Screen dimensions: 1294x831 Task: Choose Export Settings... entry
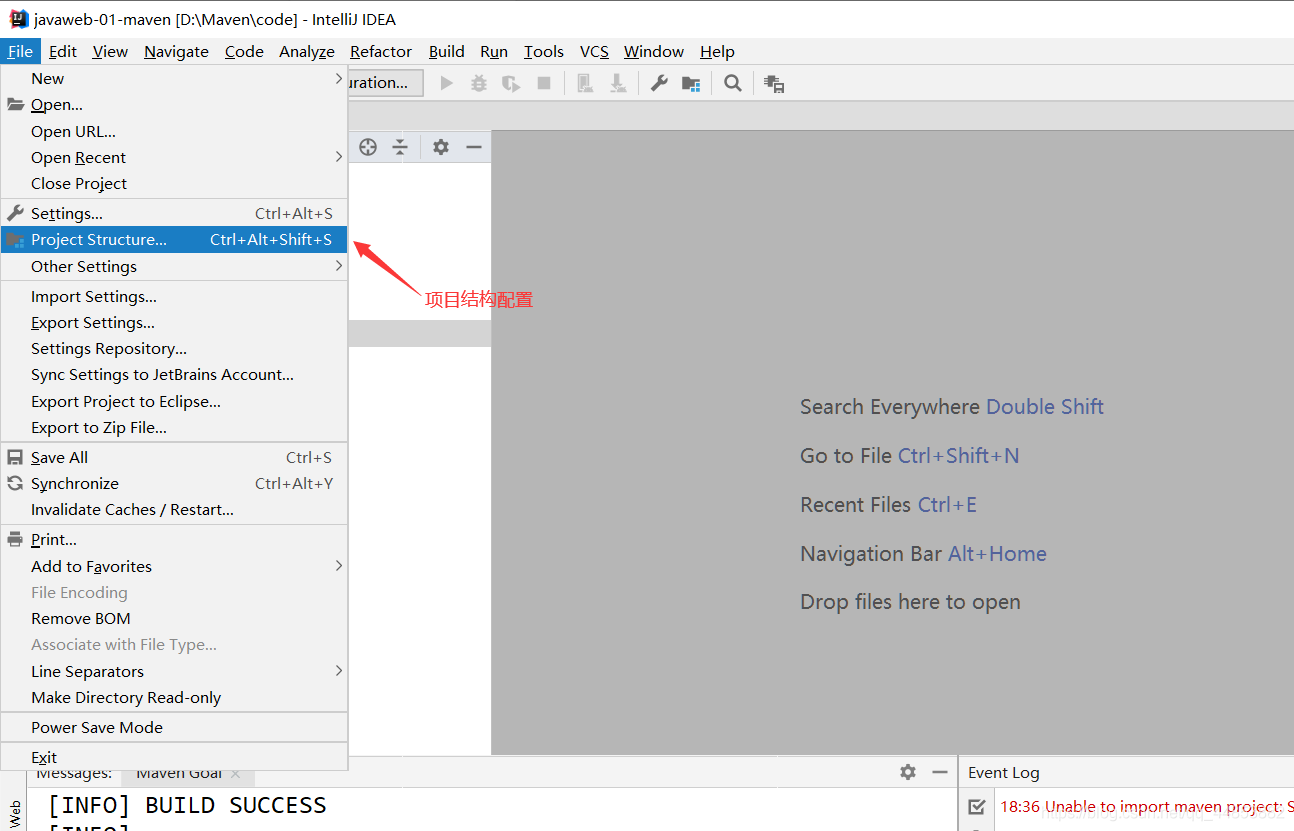click(x=174, y=322)
